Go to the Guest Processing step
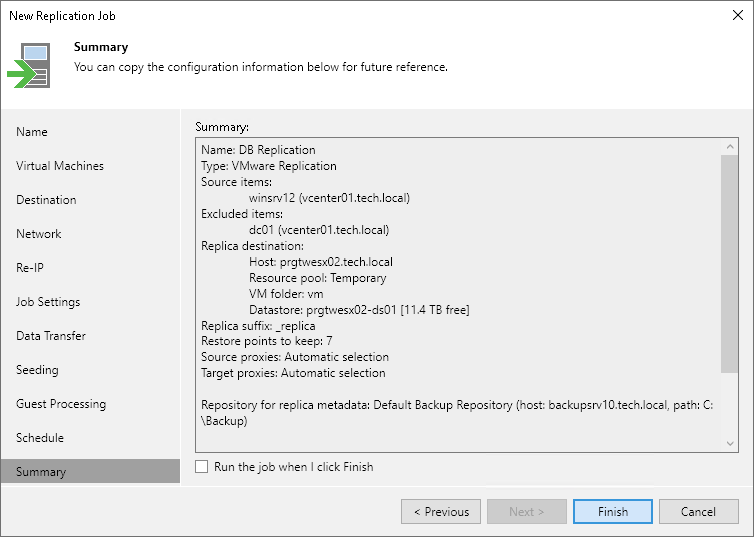 click(x=61, y=404)
